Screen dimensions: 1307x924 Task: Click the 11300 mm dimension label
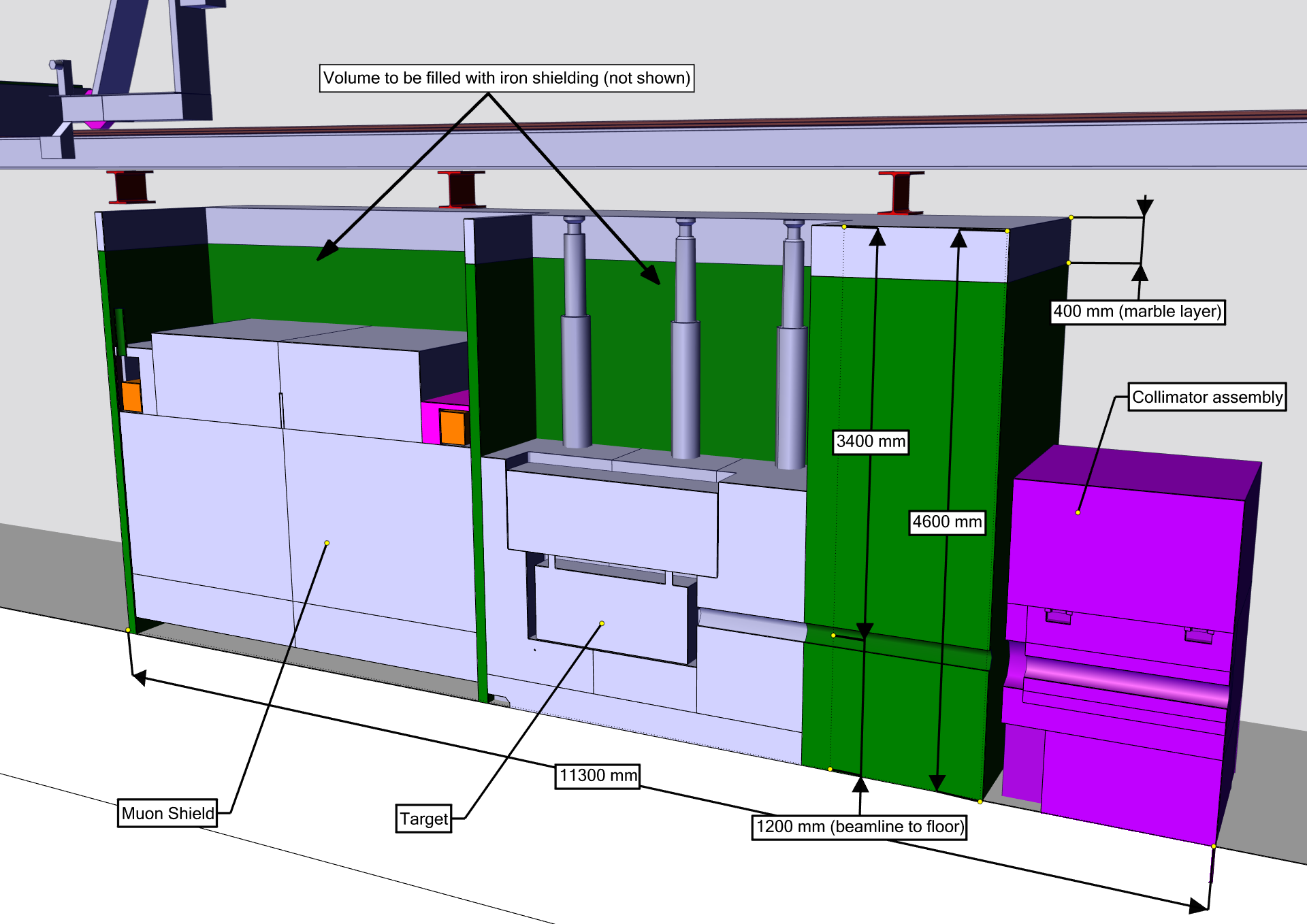pyautogui.click(x=597, y=776)
